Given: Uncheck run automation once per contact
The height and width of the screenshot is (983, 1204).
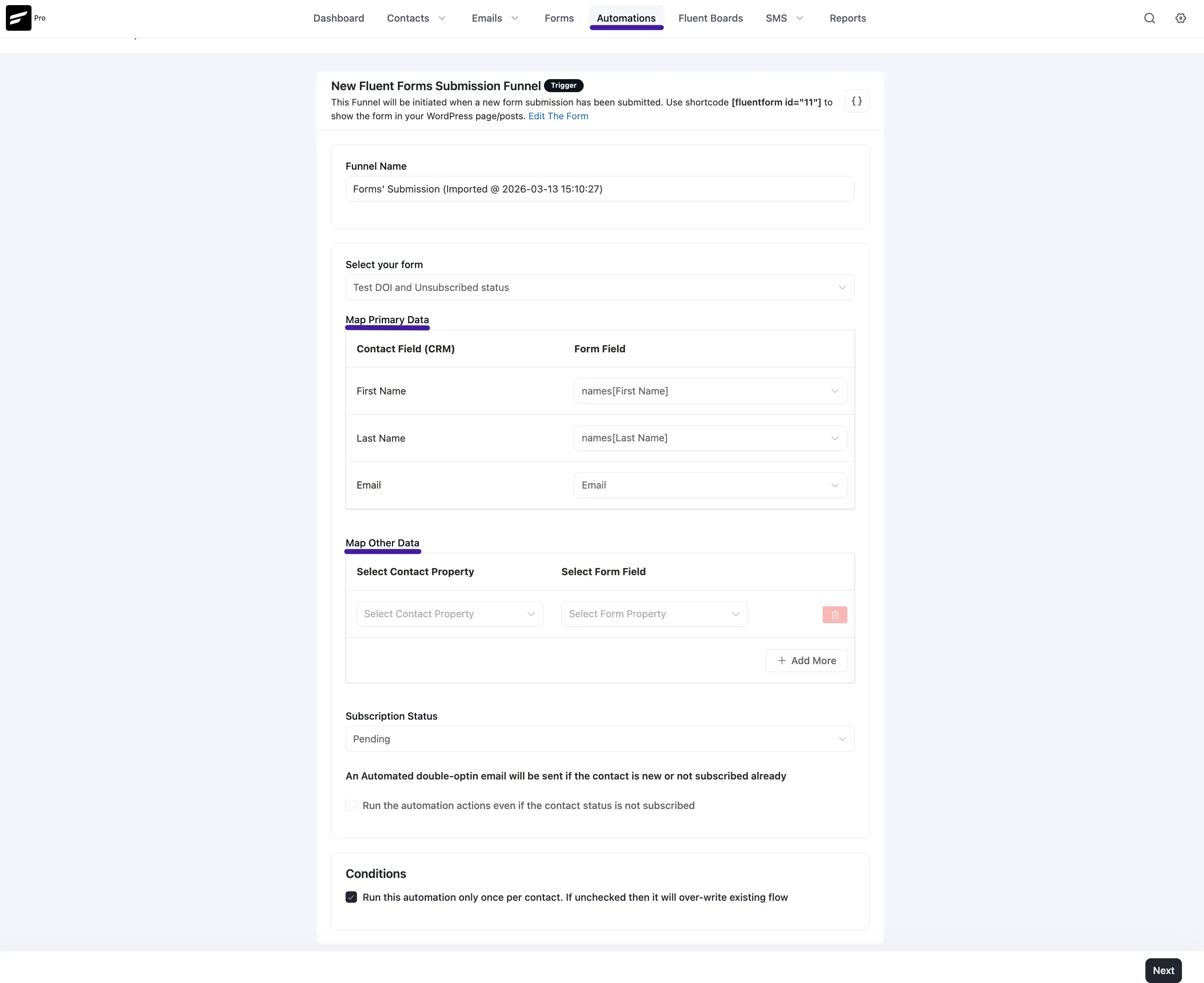Looking at the screenshot, I should pyautogui.click(x=351, y=897).
